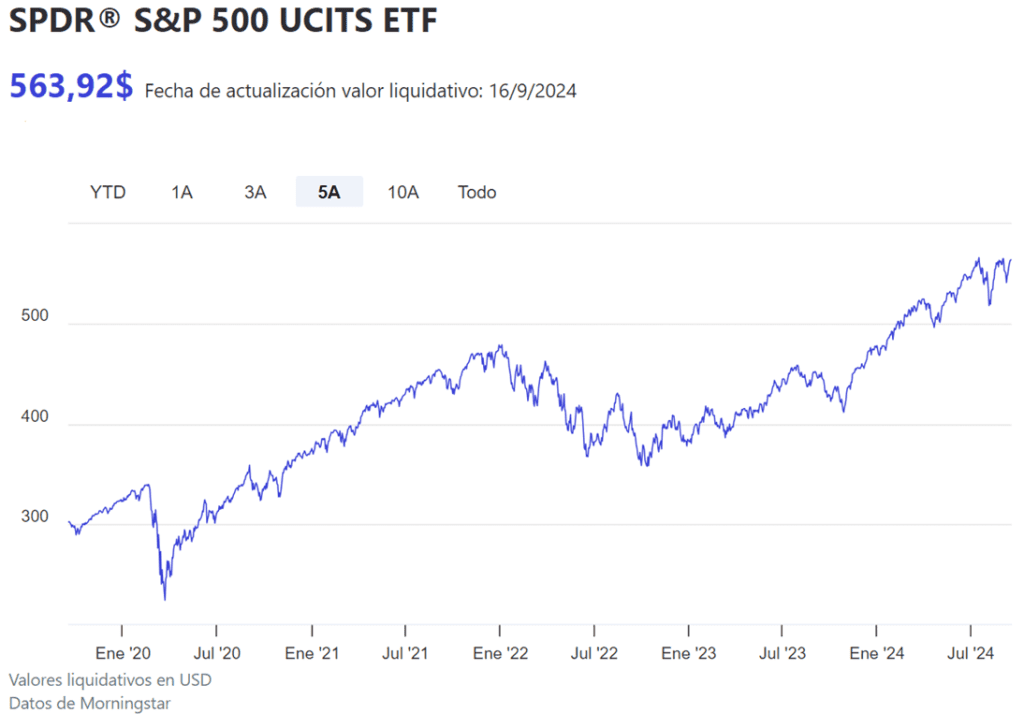The image size is (1024, 728).
Task: Show the 10A performance view
Action: pos(403,191)
